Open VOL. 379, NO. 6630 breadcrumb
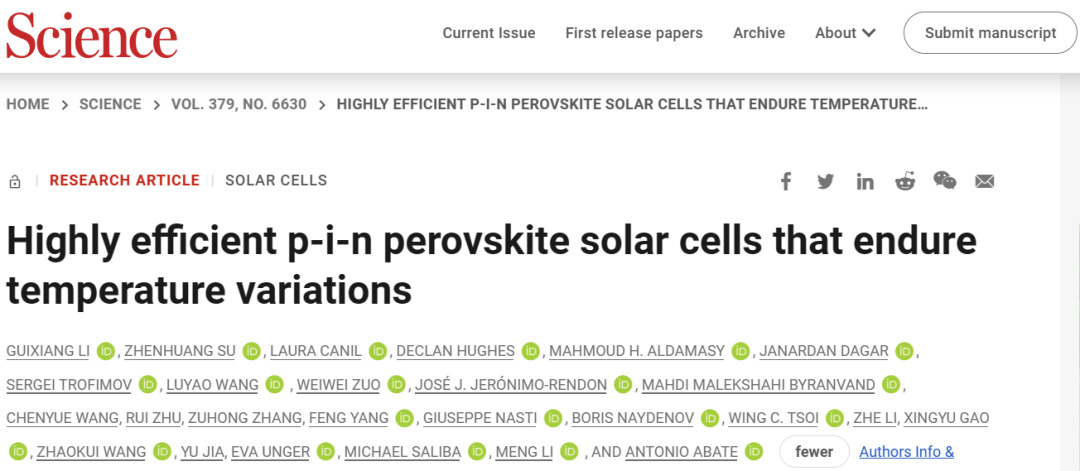Viewport: 1080px width, 471px height. pos(239,105)
